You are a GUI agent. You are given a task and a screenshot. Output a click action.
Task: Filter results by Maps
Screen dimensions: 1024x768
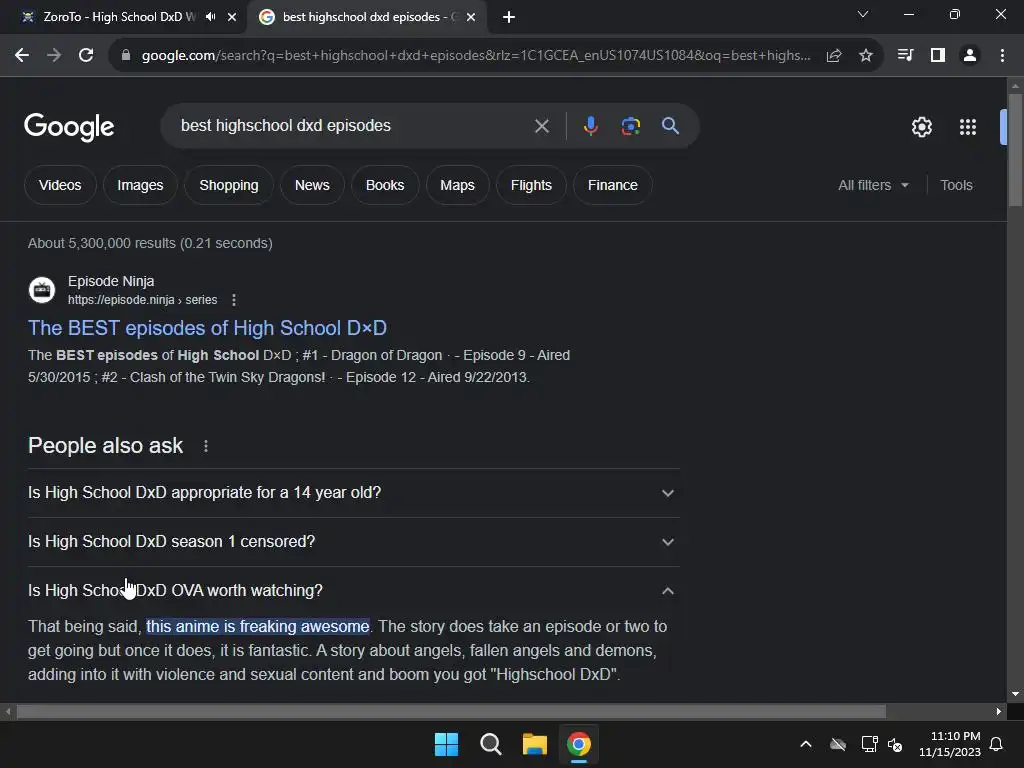[x=457, y=185]
